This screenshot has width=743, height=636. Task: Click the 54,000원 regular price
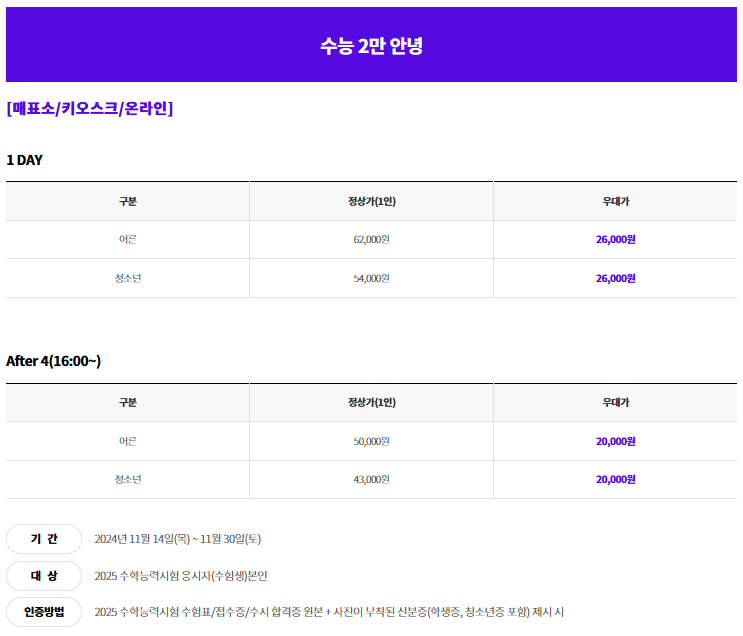(372, 278)
